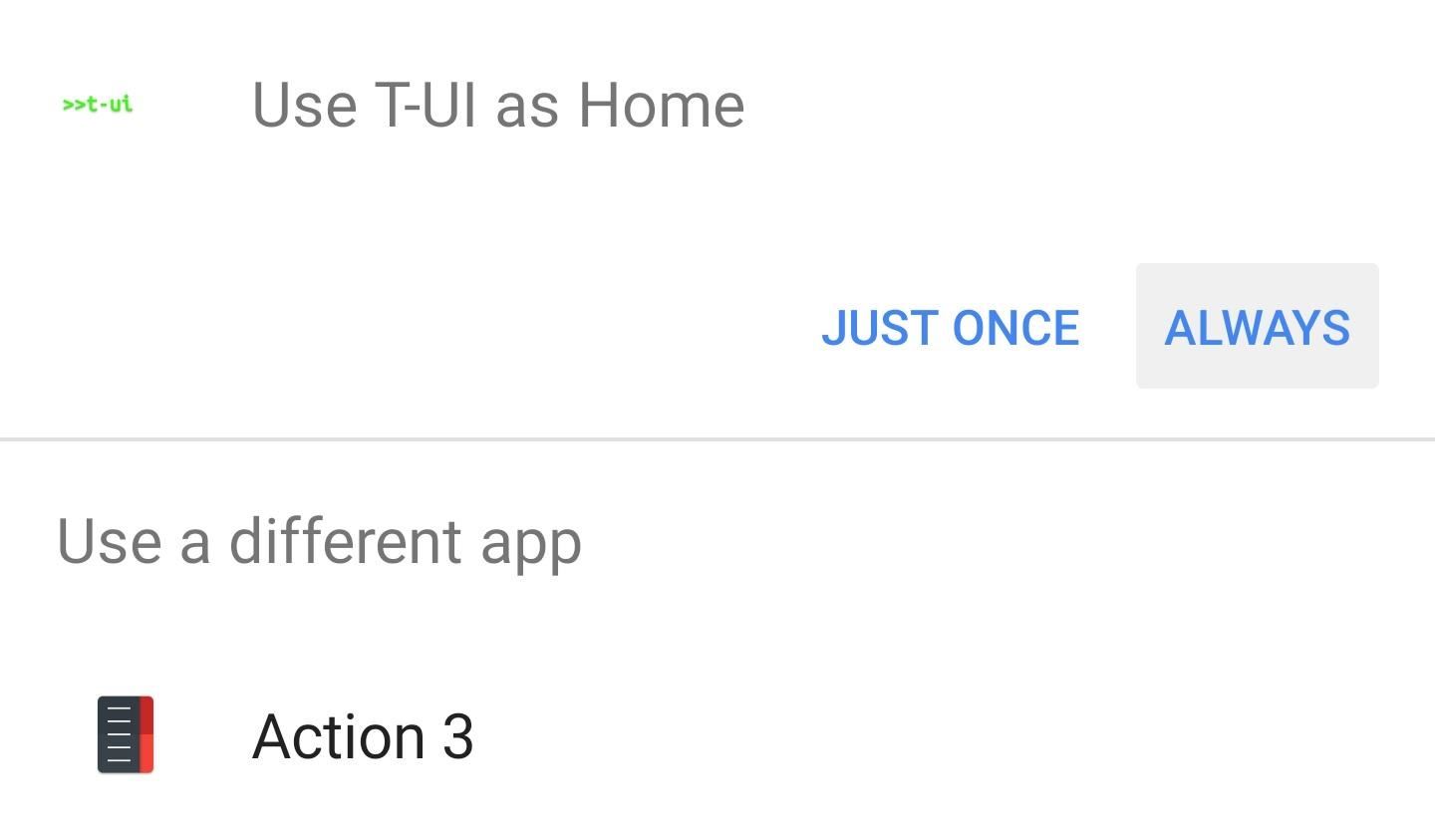The width and height of the screenshot is (1435, 840).
Task: Click the >>t-ui terminal-style logo
Action: point(97,104)
